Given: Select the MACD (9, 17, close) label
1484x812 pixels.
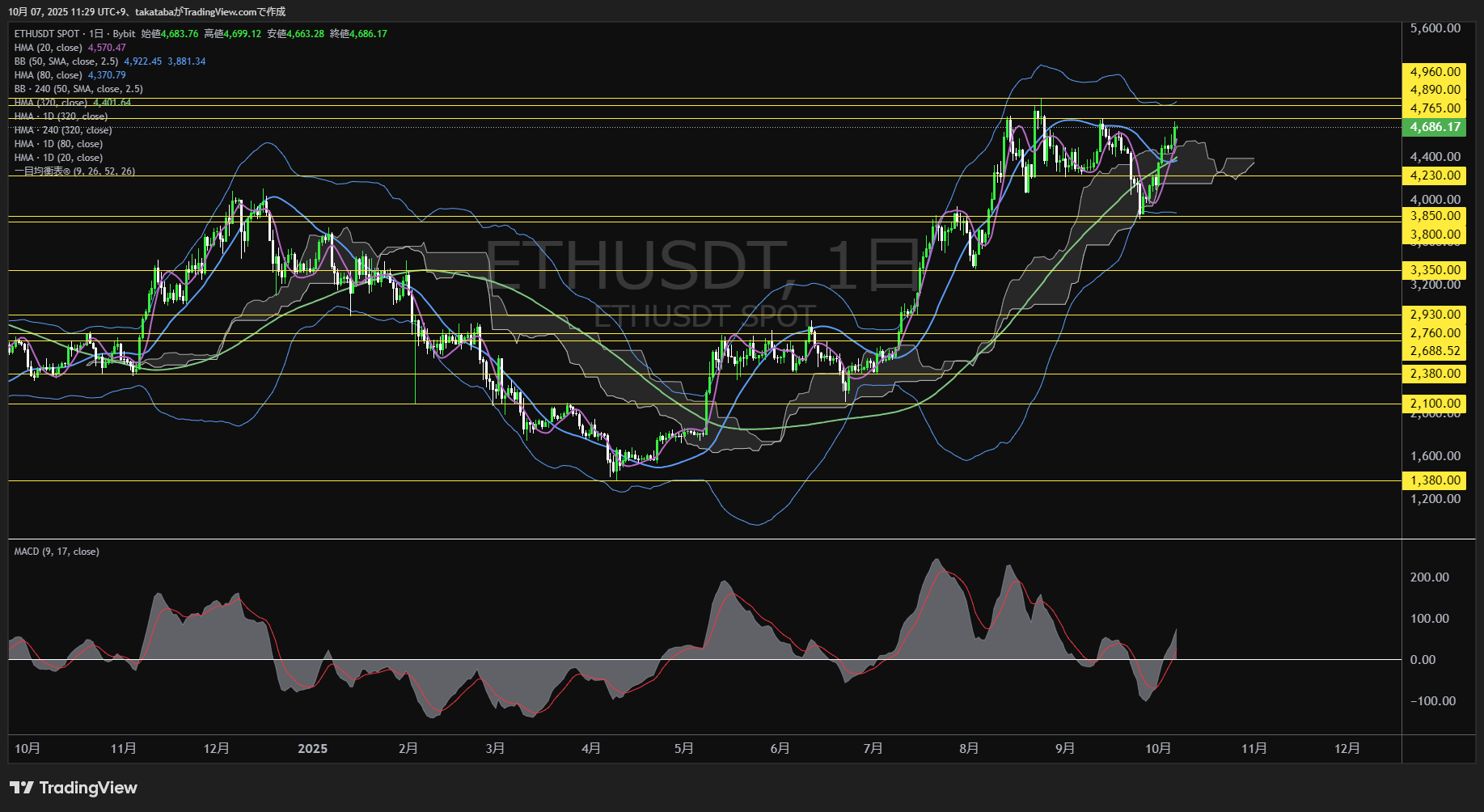Looking at the screenshot, I should click(57, 552).
